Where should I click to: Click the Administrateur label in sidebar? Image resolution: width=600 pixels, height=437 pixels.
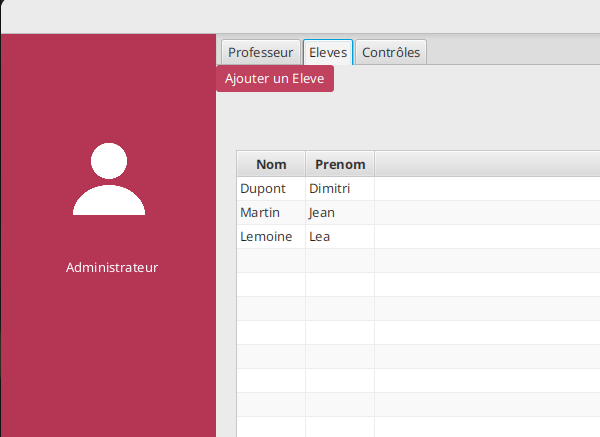click(112, 268)
